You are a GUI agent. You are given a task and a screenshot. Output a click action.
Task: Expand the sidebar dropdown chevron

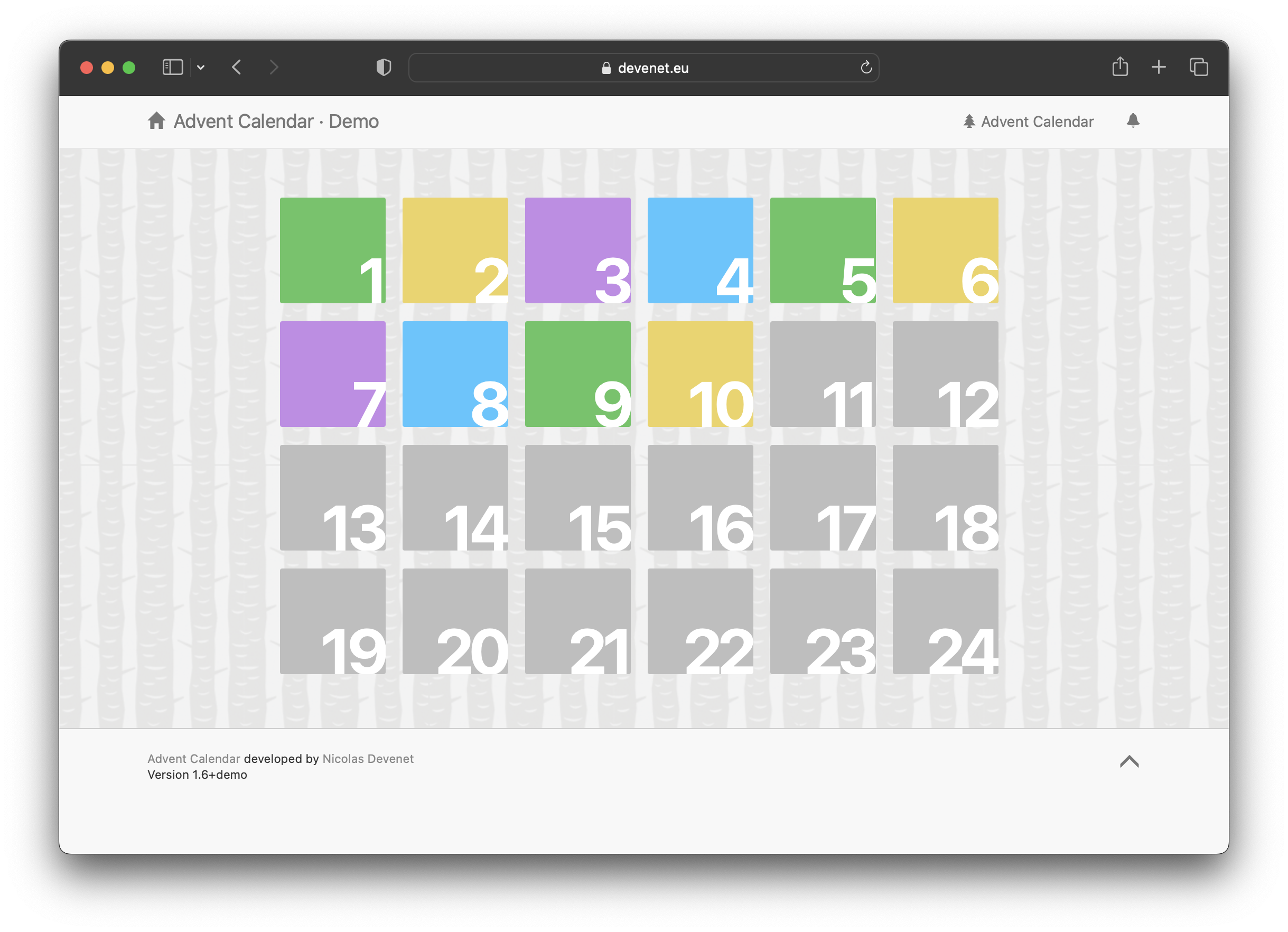200,67
